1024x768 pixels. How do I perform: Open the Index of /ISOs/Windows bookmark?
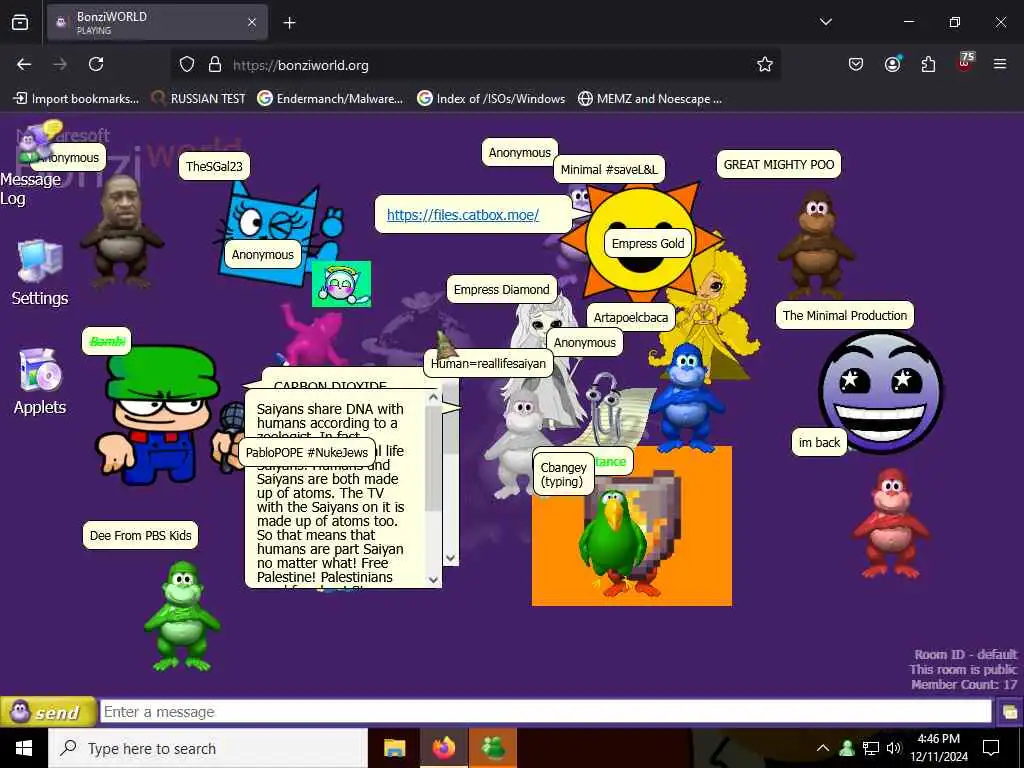click(x=491, y=99)
